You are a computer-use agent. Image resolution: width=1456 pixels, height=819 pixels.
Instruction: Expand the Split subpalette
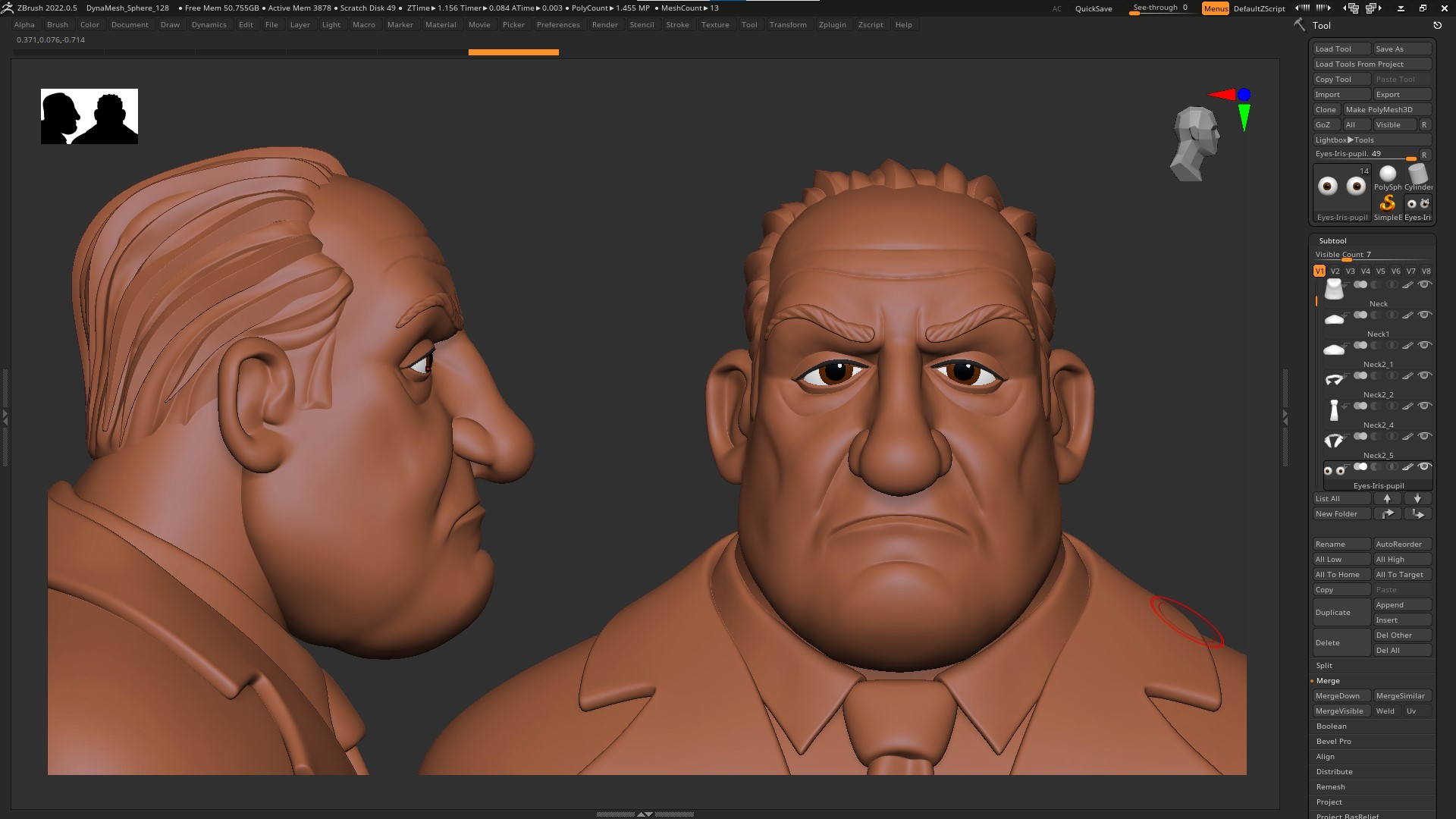coord(1324,665)
